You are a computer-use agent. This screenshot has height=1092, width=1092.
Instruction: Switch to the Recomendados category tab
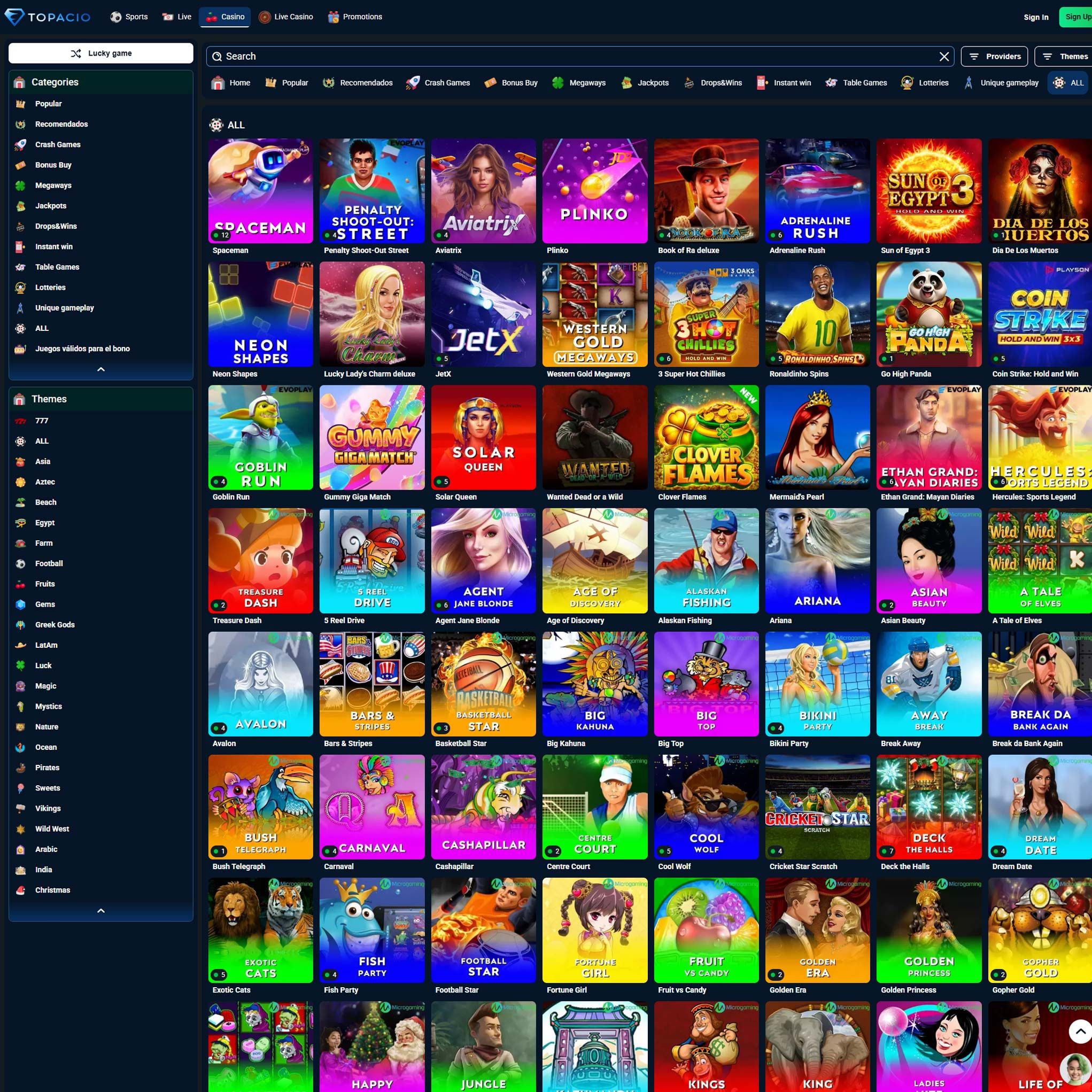pyautogui.click(x=357, y=83)
